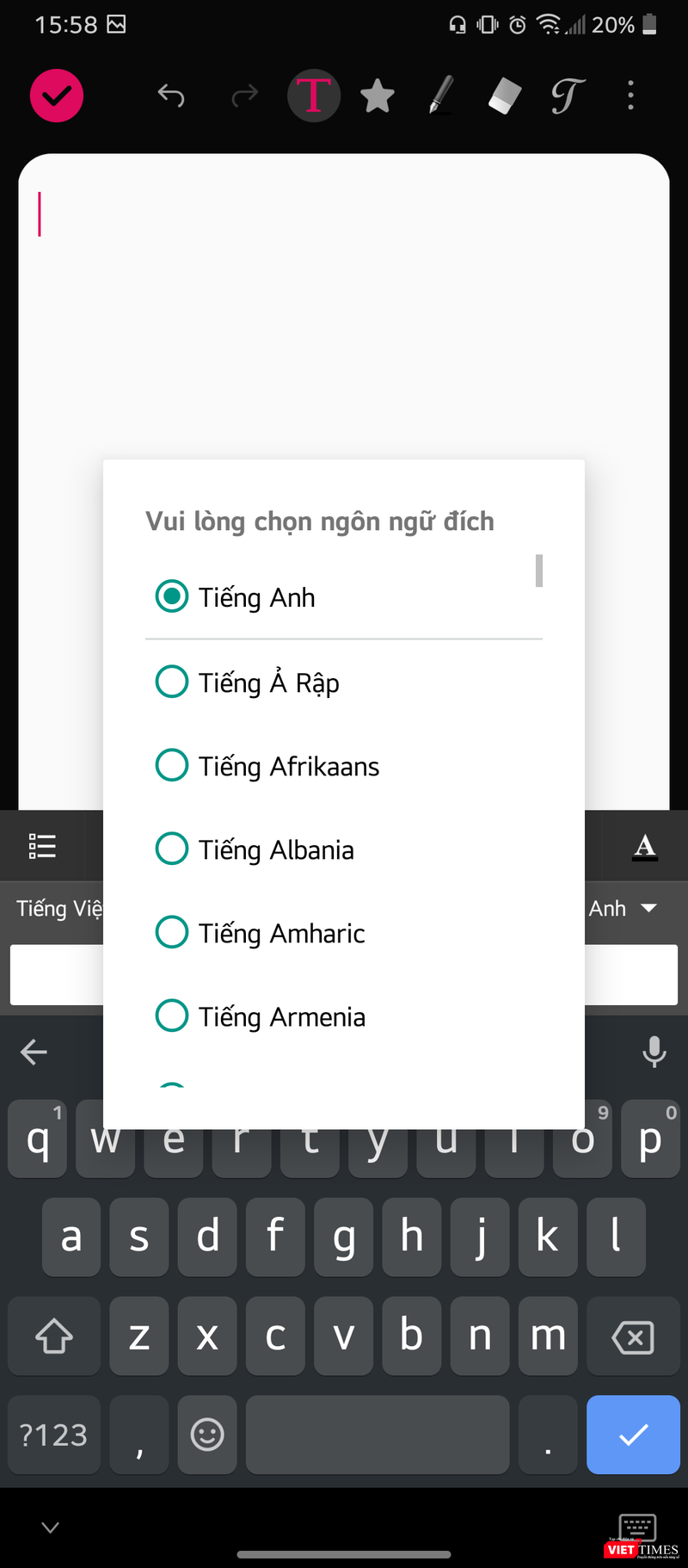Select the calligraphy text style icon
688x1568 pixels.
(566, 96)
